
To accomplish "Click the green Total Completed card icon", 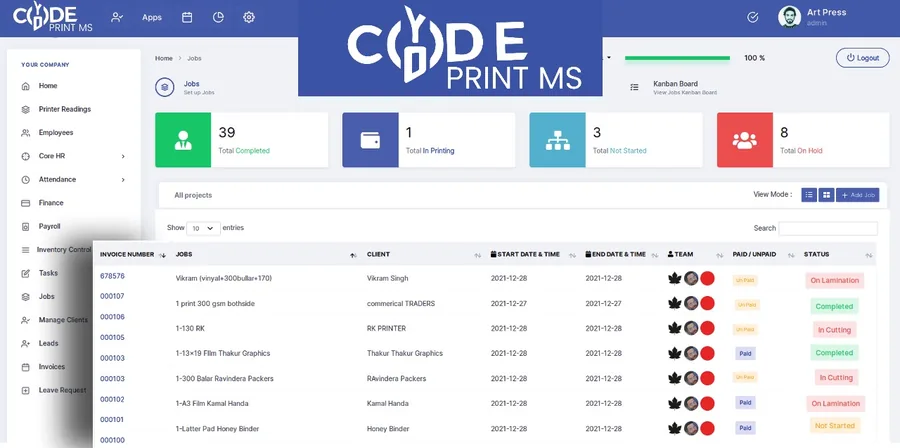I will click(183, 140).
